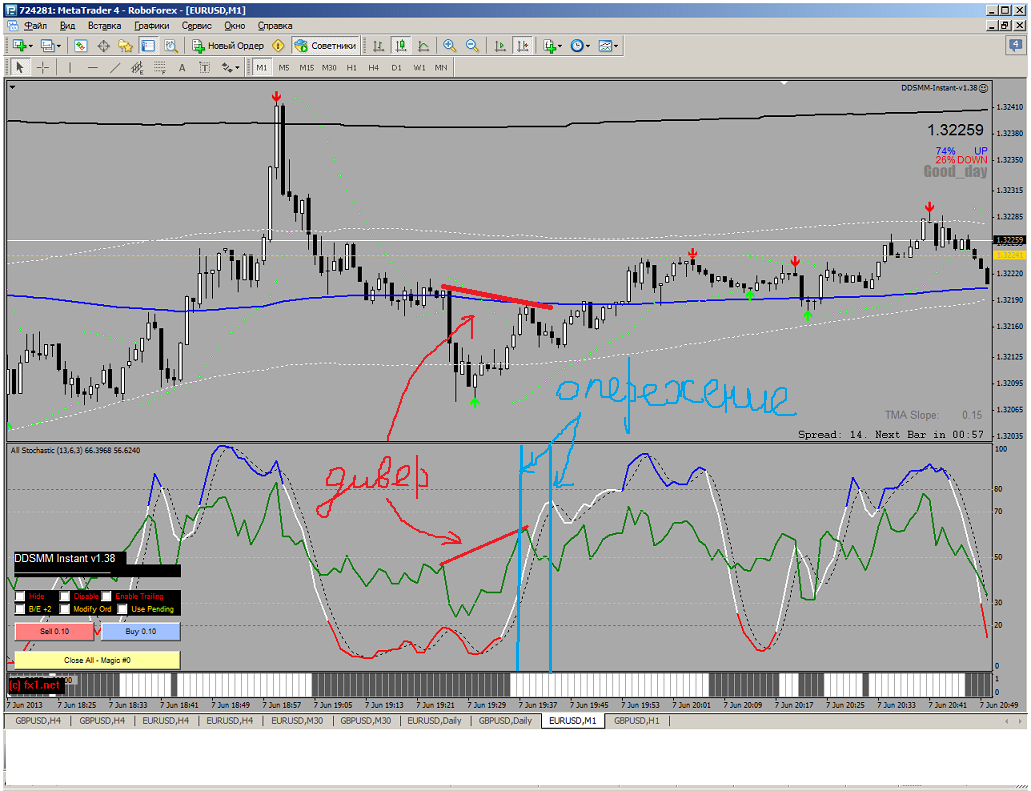Select the M15 timeframe button

pyautogui.click(x=306, y=67)
